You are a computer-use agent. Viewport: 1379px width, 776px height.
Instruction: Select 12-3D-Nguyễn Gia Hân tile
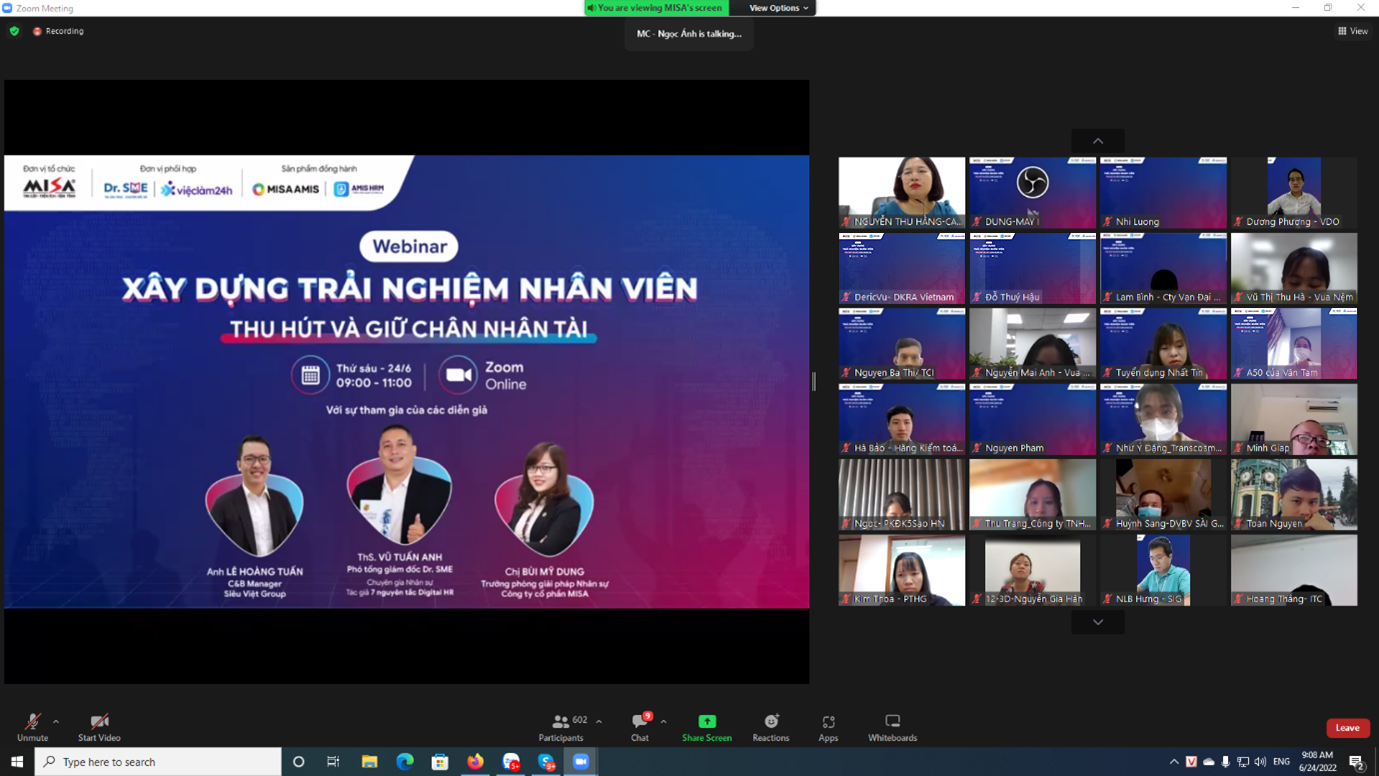1033,570
